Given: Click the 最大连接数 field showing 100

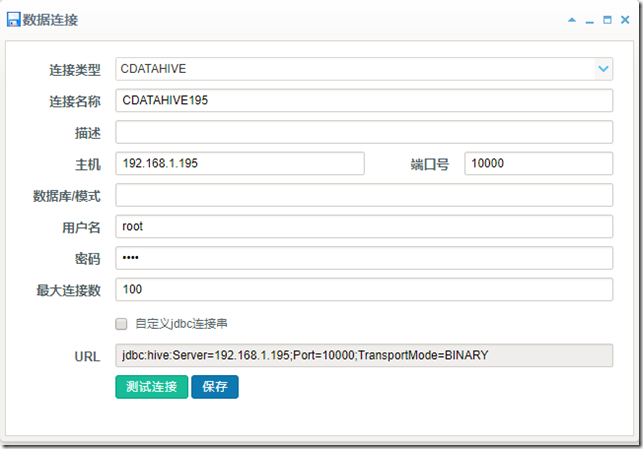Looking at the screenshot, I should 364,289.
